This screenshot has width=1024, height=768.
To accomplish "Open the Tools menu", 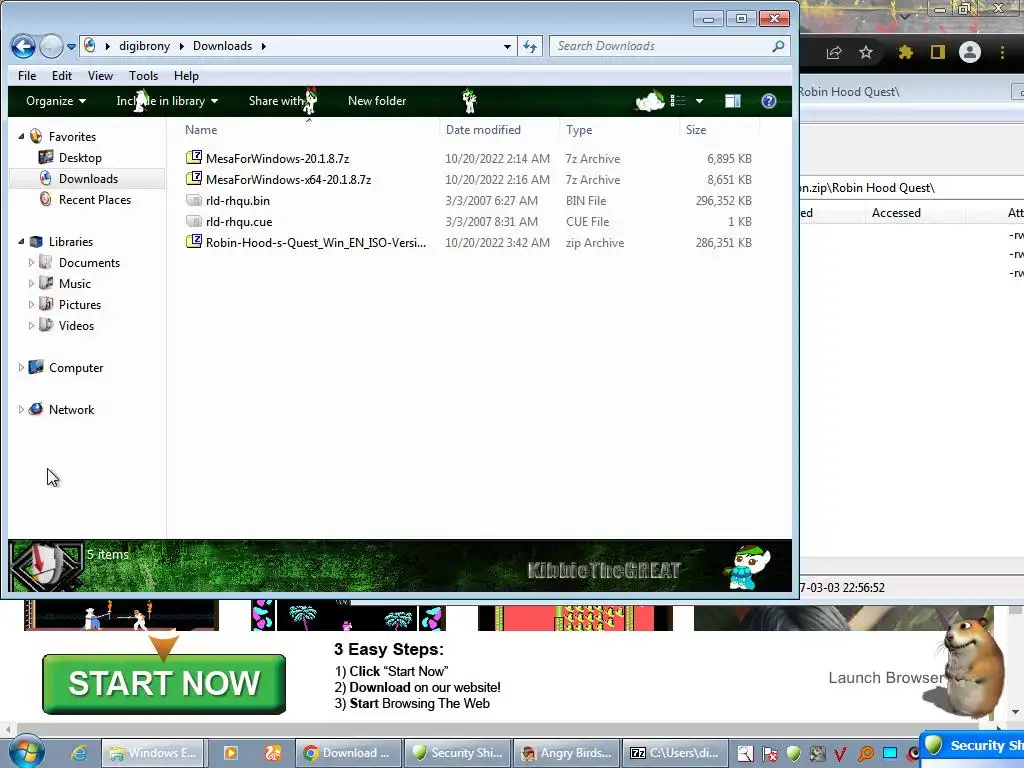I will tap(143, 76).
